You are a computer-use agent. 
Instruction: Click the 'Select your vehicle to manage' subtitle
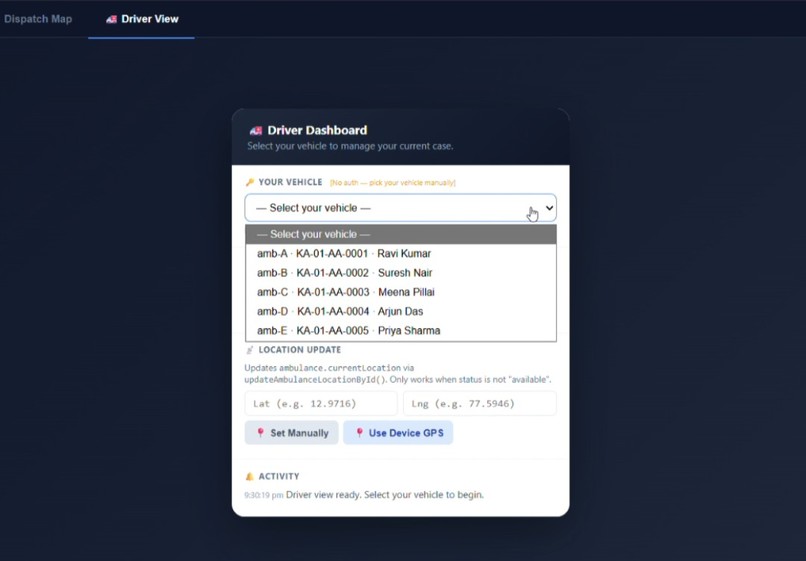(x=350, y=146)
